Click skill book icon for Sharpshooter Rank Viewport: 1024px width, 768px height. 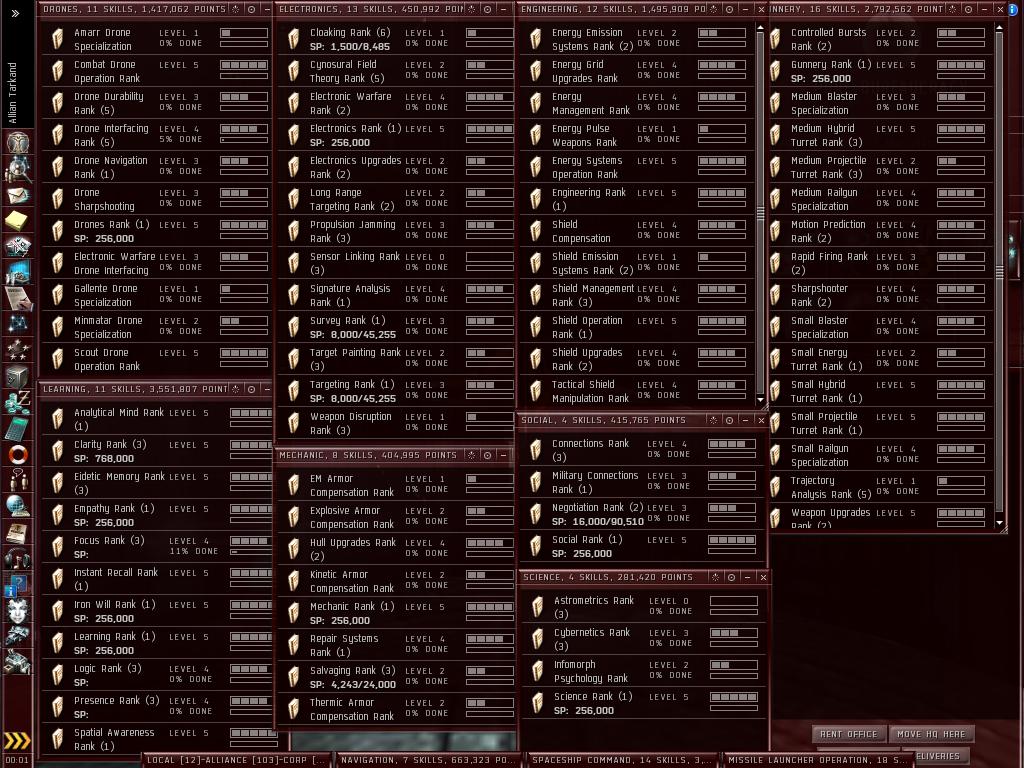775,295
